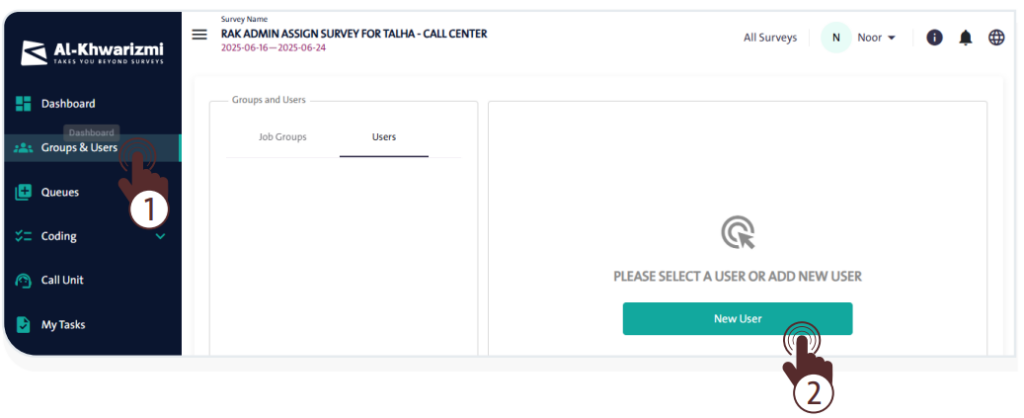Screen dimensions: 1024x418
Task: Click the New User button
Action: pyautogui.click(x=737, y=319)
